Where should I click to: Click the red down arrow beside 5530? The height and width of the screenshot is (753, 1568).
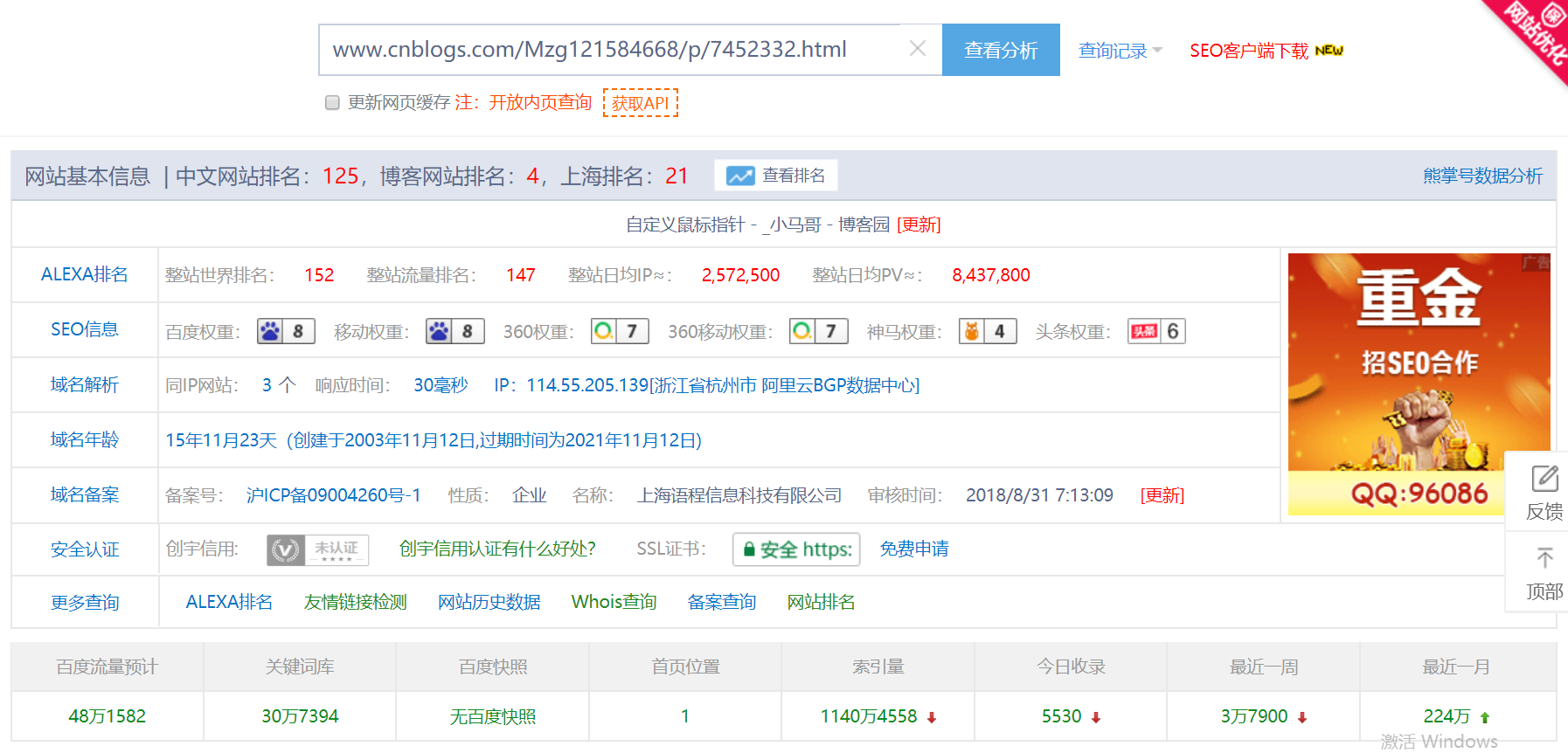click(x=1095, y=717)
